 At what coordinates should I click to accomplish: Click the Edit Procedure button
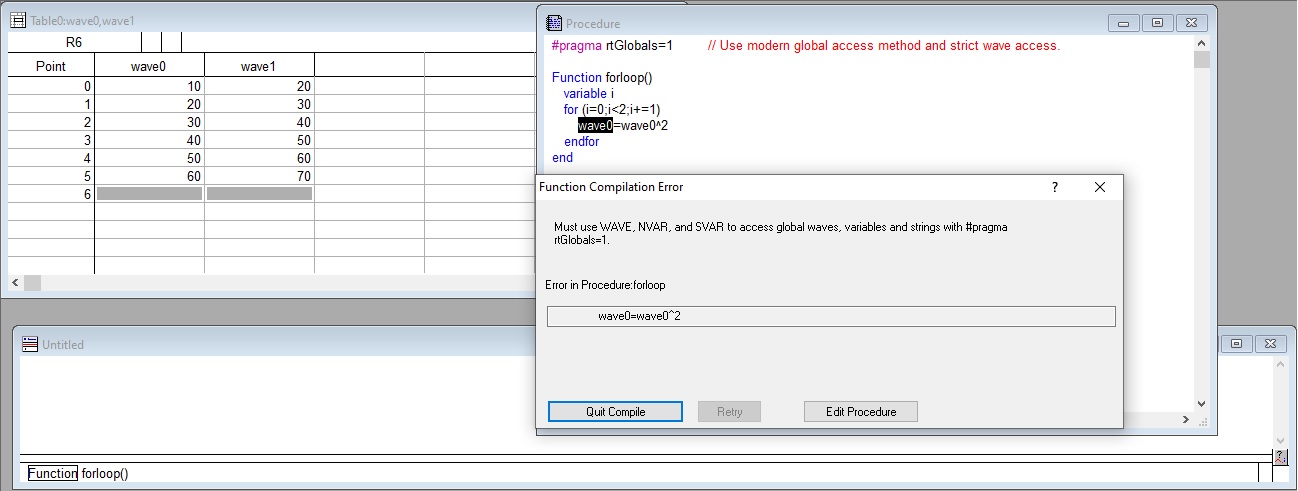tap(860, 412)
